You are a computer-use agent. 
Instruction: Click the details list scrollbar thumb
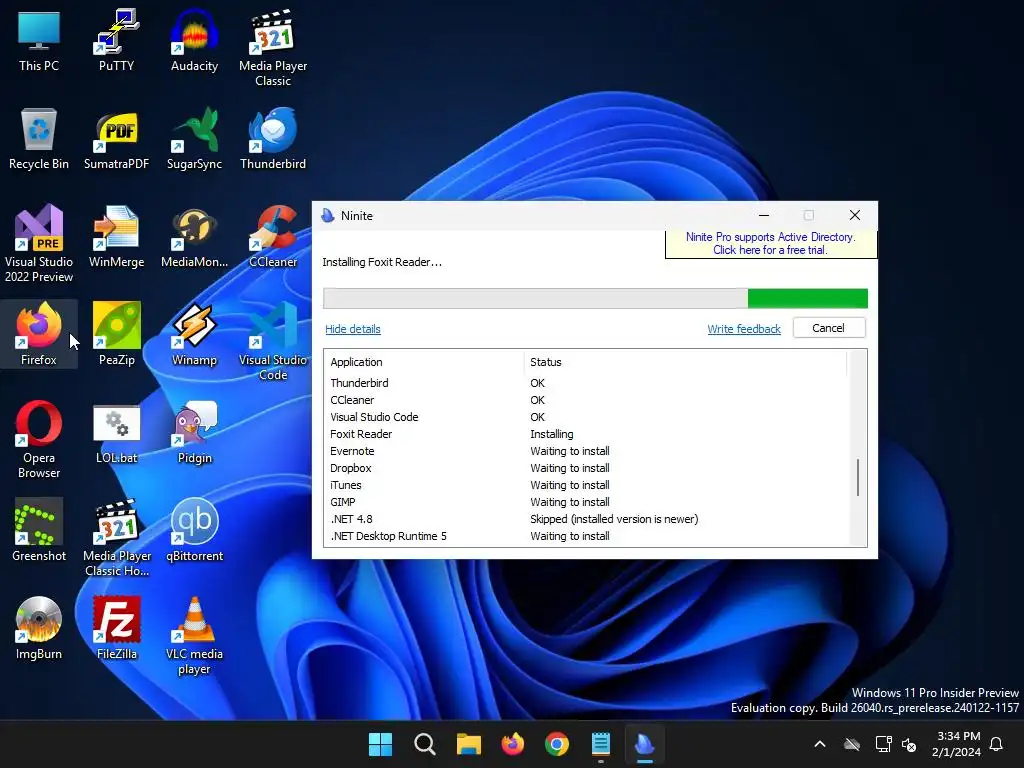(x=857, y=477)
